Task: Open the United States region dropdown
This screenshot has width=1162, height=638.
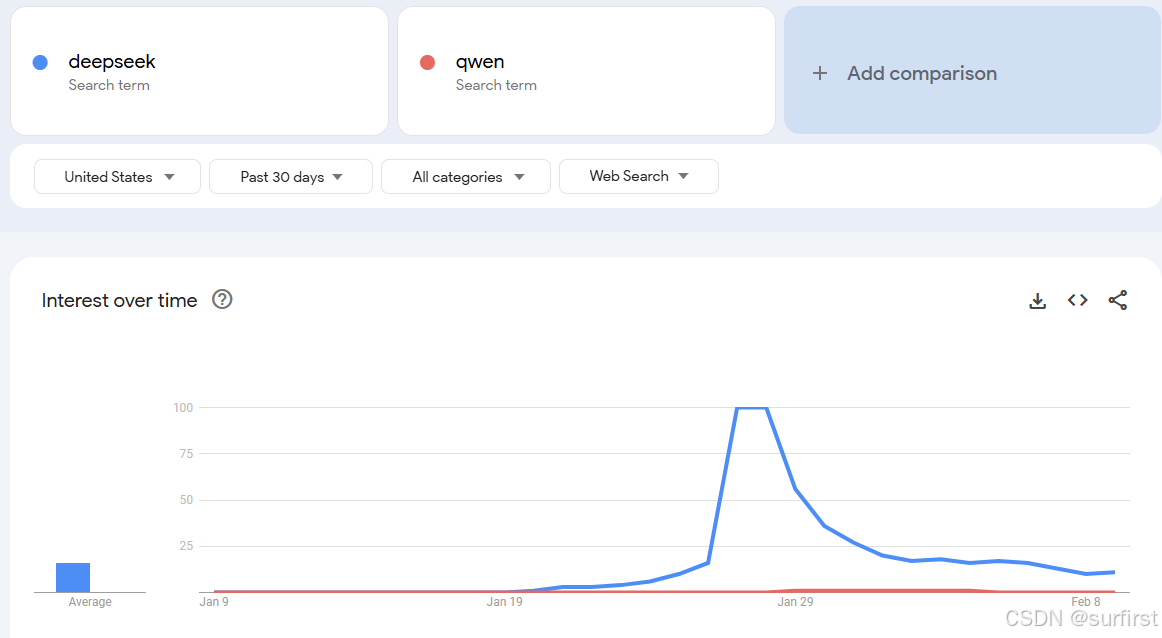Action: click(x=118, y=177)
